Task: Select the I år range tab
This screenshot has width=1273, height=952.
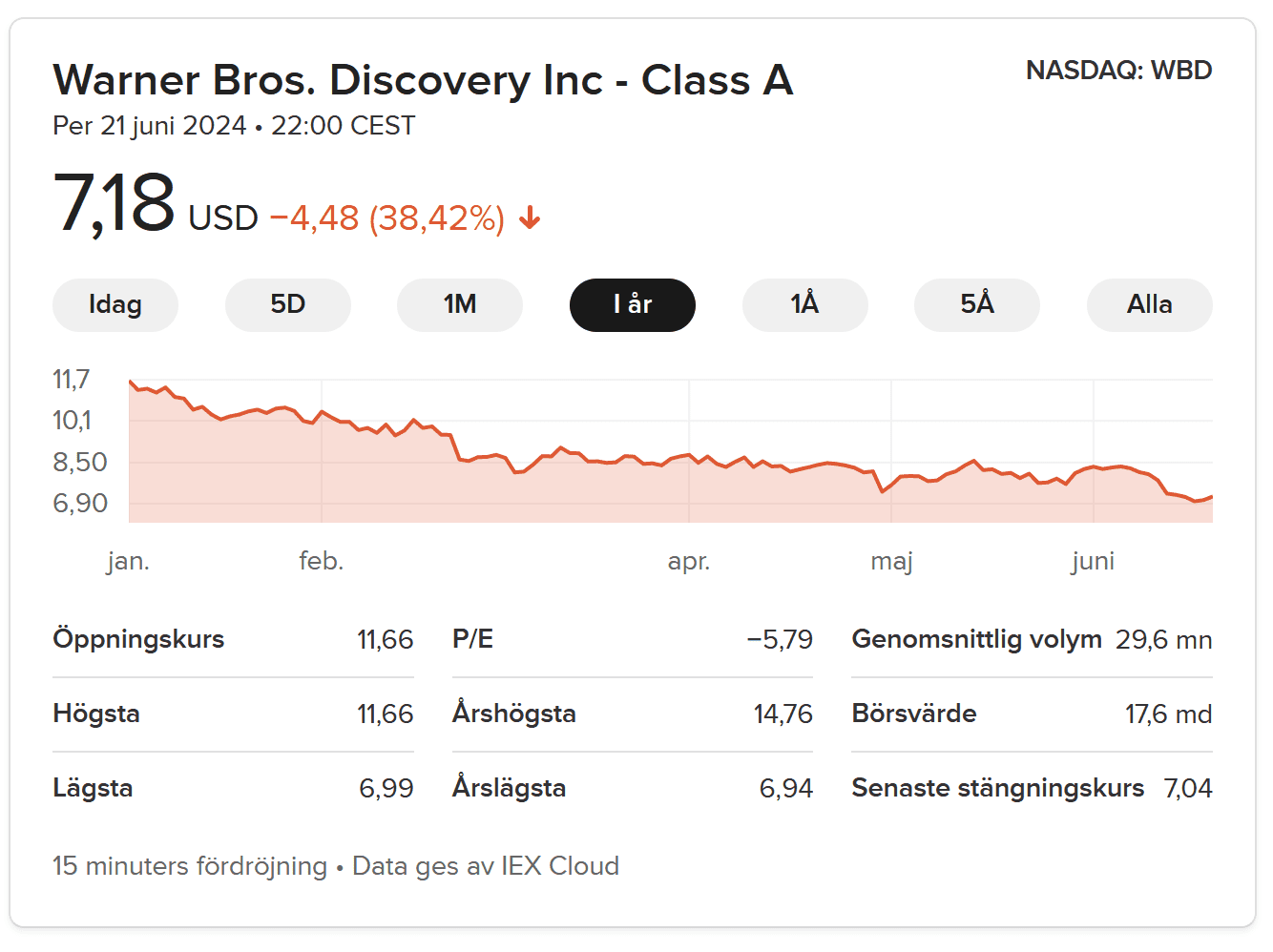Action: coord(632,305)
